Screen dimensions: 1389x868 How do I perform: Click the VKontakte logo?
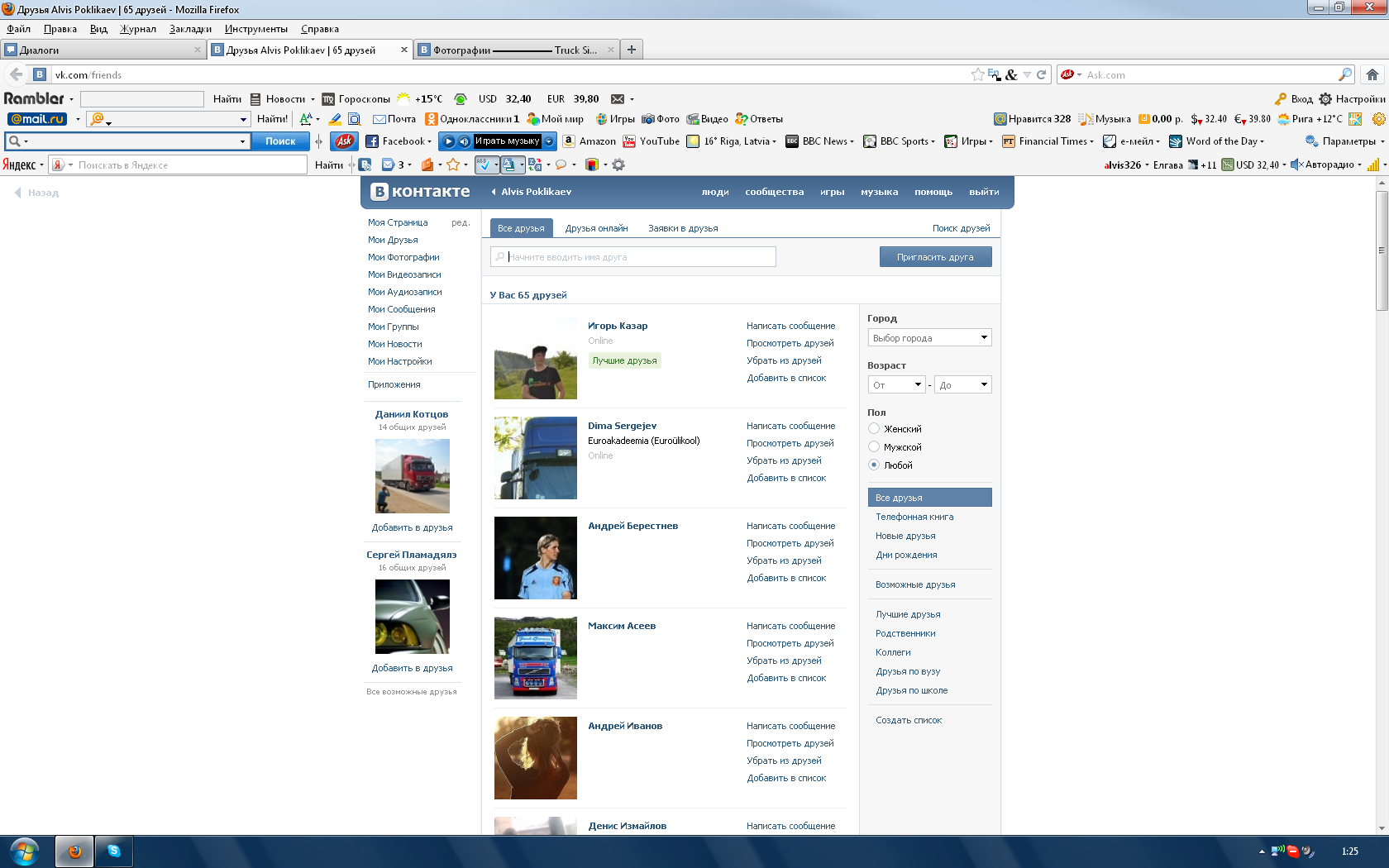coord(421,192)
